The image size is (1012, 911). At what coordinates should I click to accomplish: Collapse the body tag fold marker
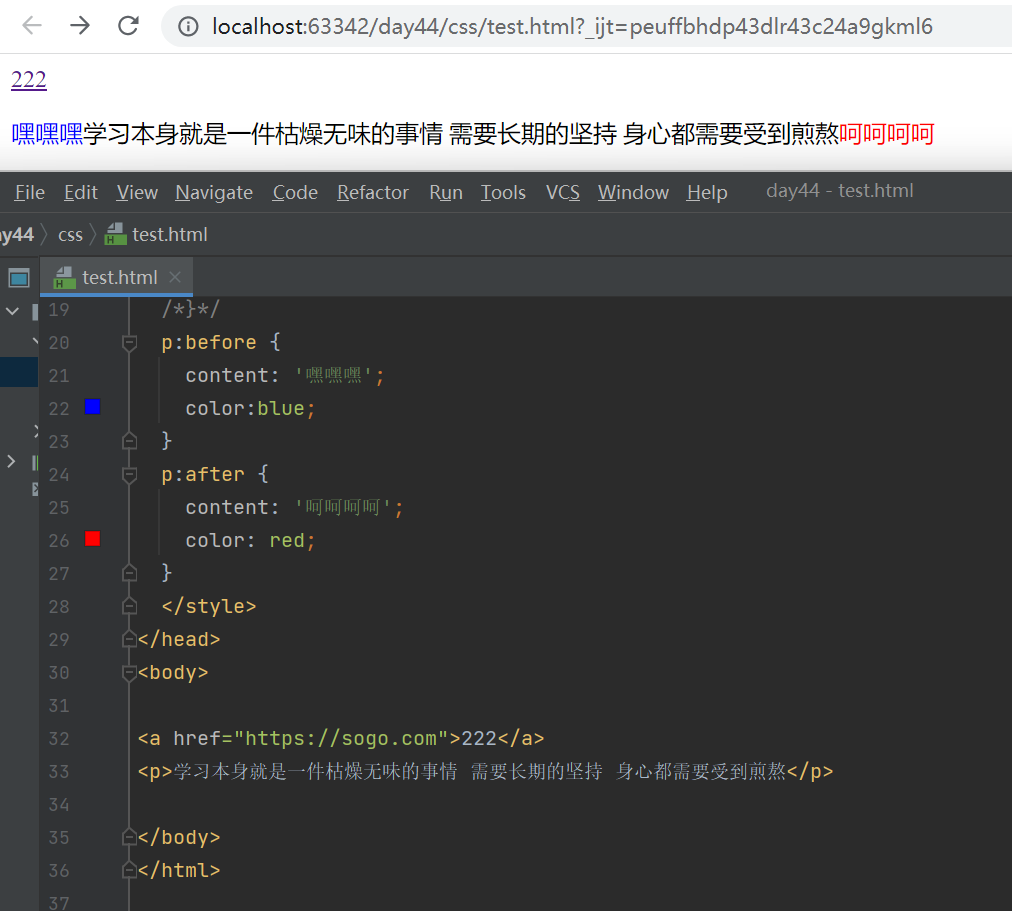(x=129, y=672)
